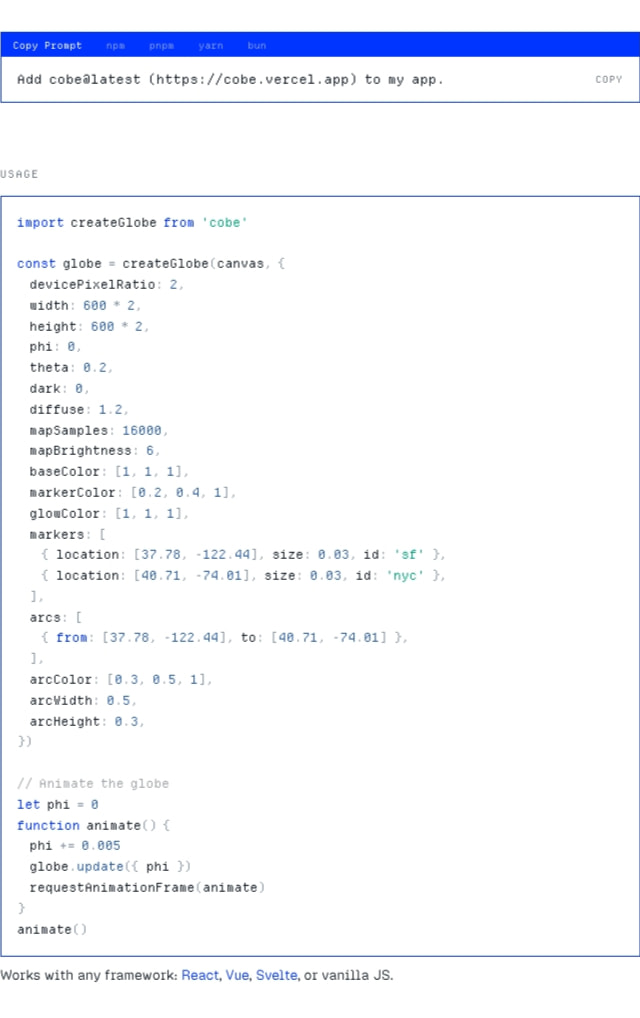Switch to the npm tab
The image size is (640, 1018).
tap(116, 45)
